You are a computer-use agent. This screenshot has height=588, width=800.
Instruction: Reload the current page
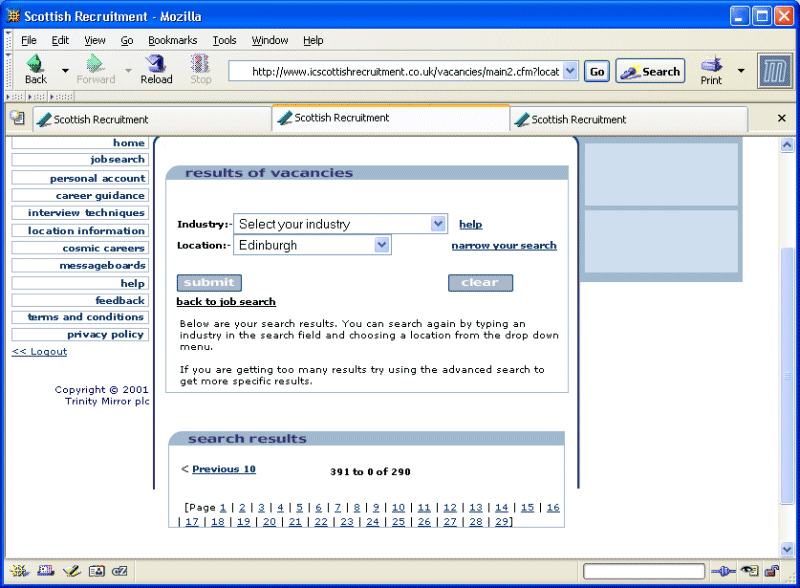[156, 69]
